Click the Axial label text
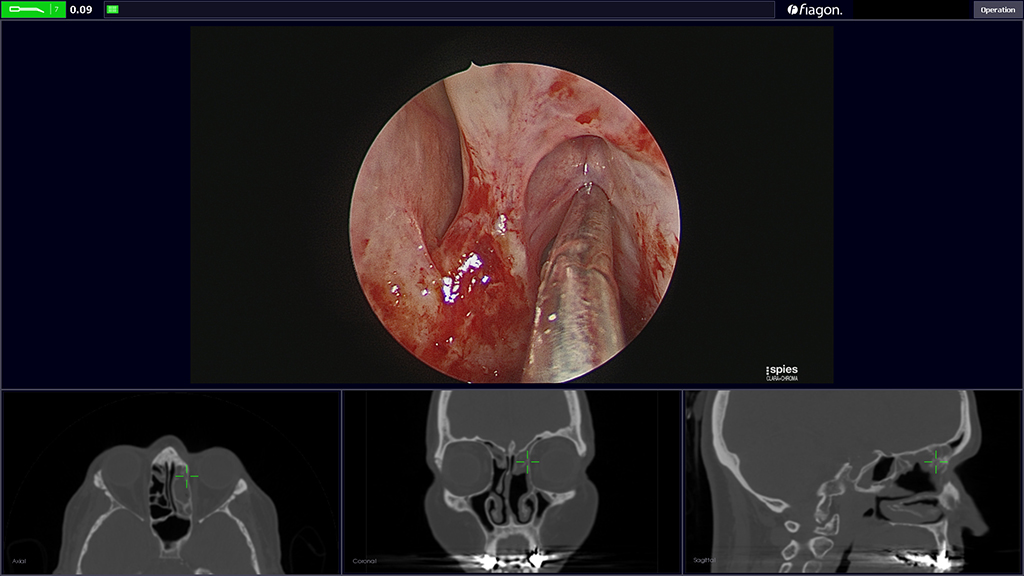The image size is (1024, 576). pyautogui.click(x=19, y=561)
